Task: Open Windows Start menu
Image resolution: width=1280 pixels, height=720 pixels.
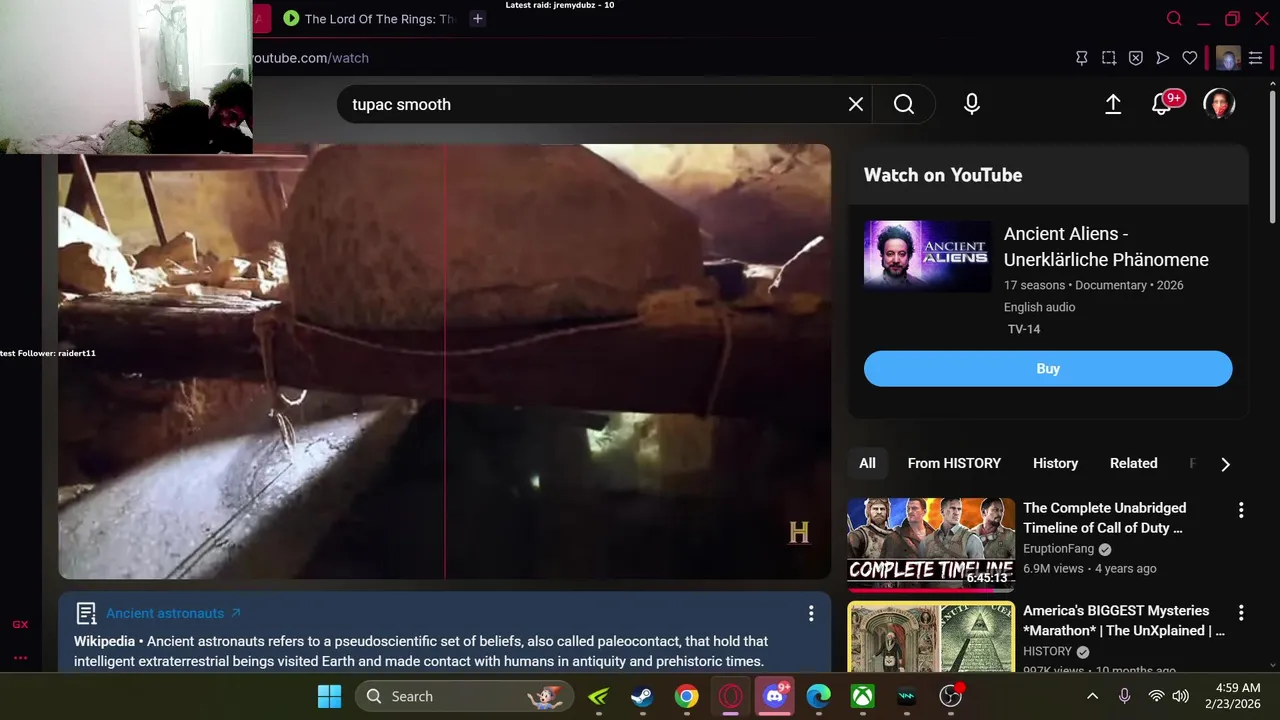Action: [x=329, y=696]
